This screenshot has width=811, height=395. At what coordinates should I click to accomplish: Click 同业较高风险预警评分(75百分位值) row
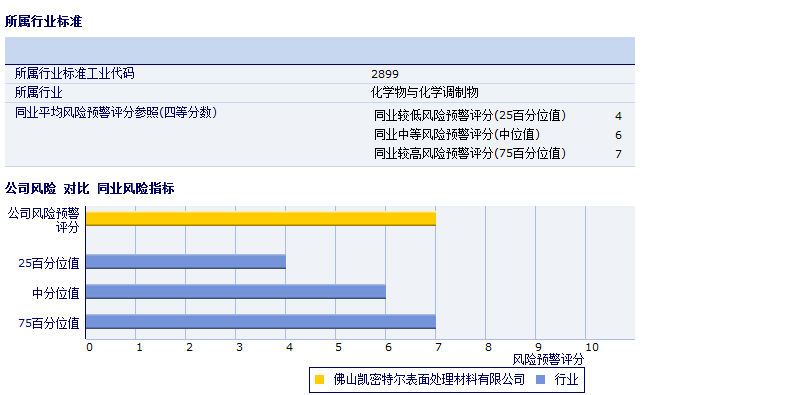point(498,154)
